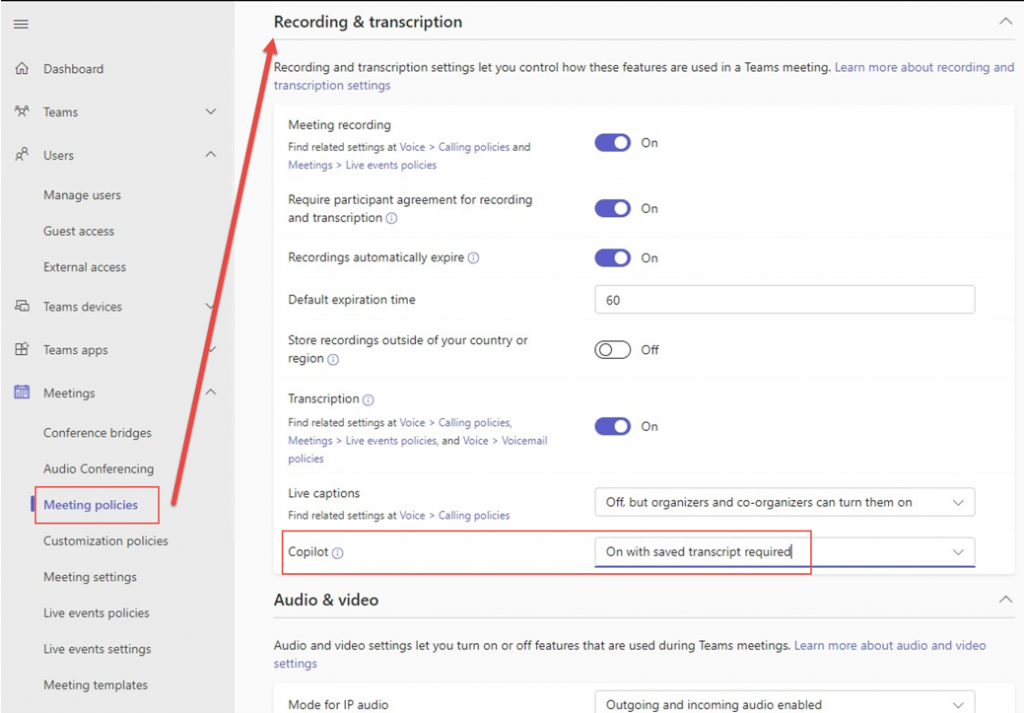Show info for Store recordings outside region
Screen dimensions: 1024x713
click(333, 359)
